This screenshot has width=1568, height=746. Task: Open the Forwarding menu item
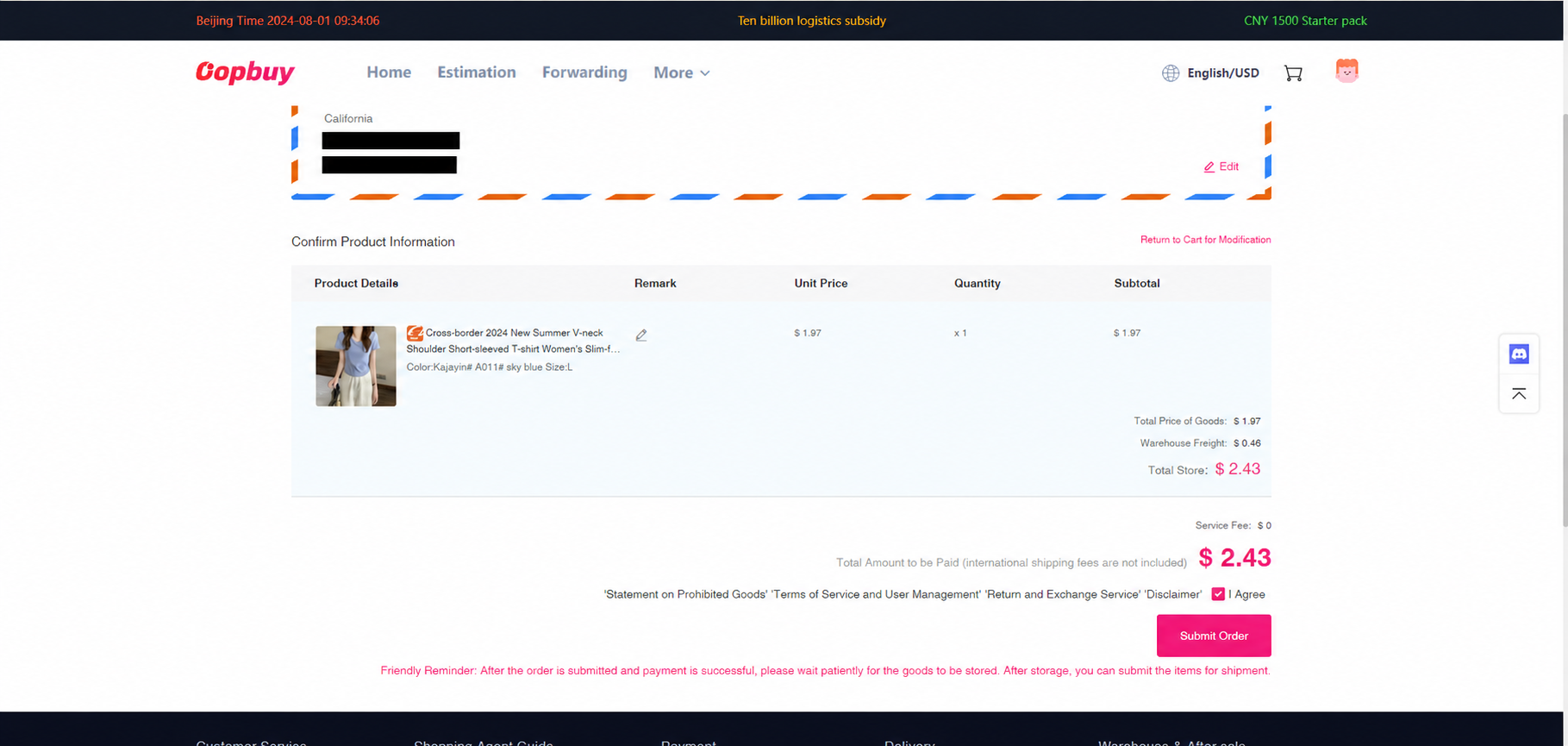tap(584, 72)
